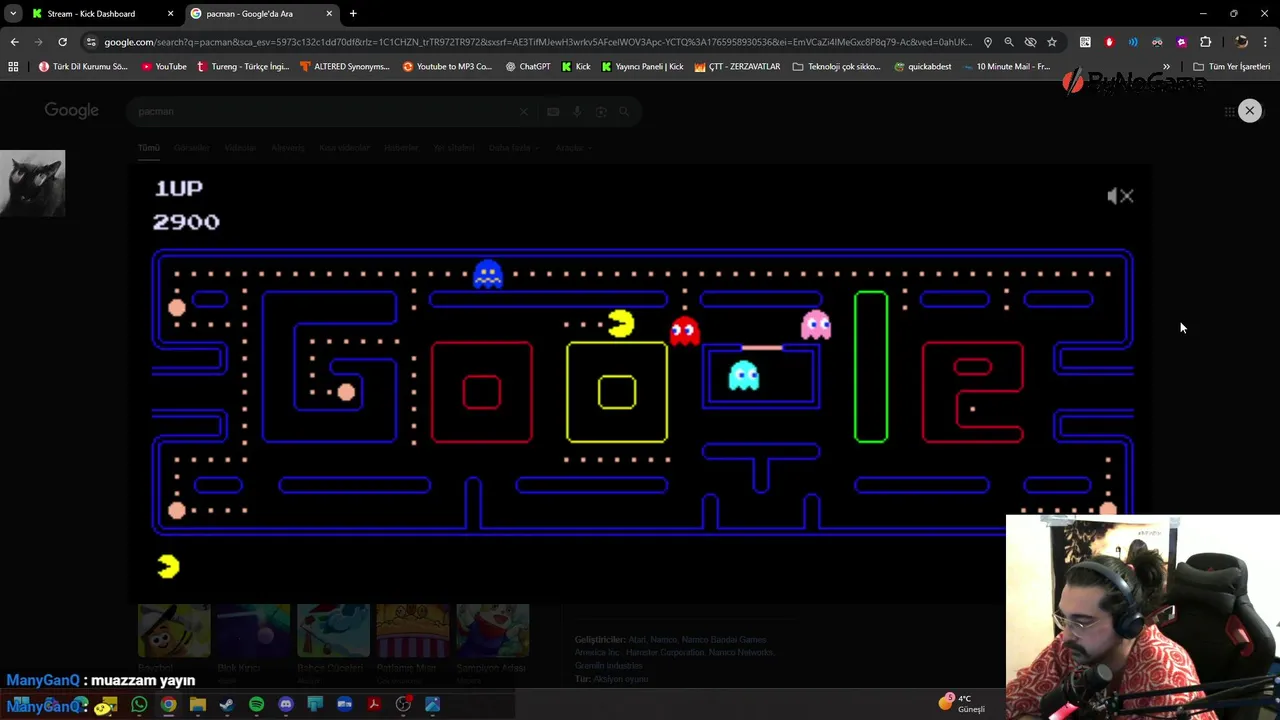Open Yayıncı Paneli Kick bookmark

(x=642, y=67)
